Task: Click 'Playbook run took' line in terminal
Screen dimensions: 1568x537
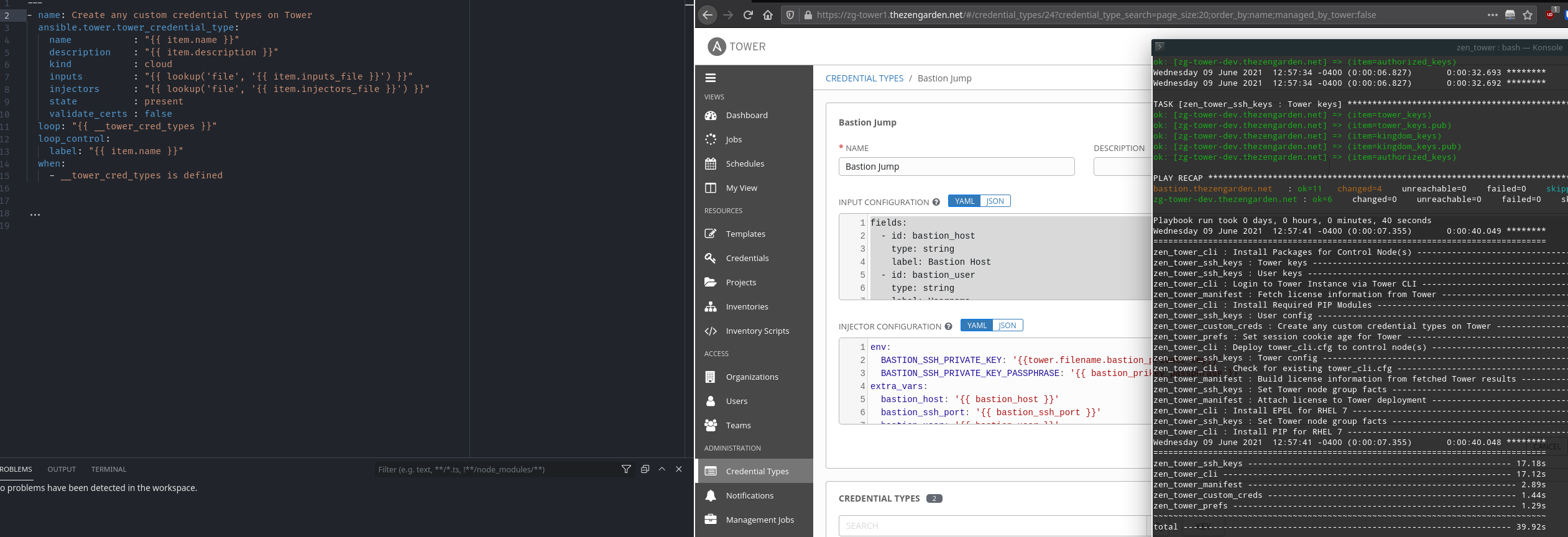Action: (x=1292, y=221)
